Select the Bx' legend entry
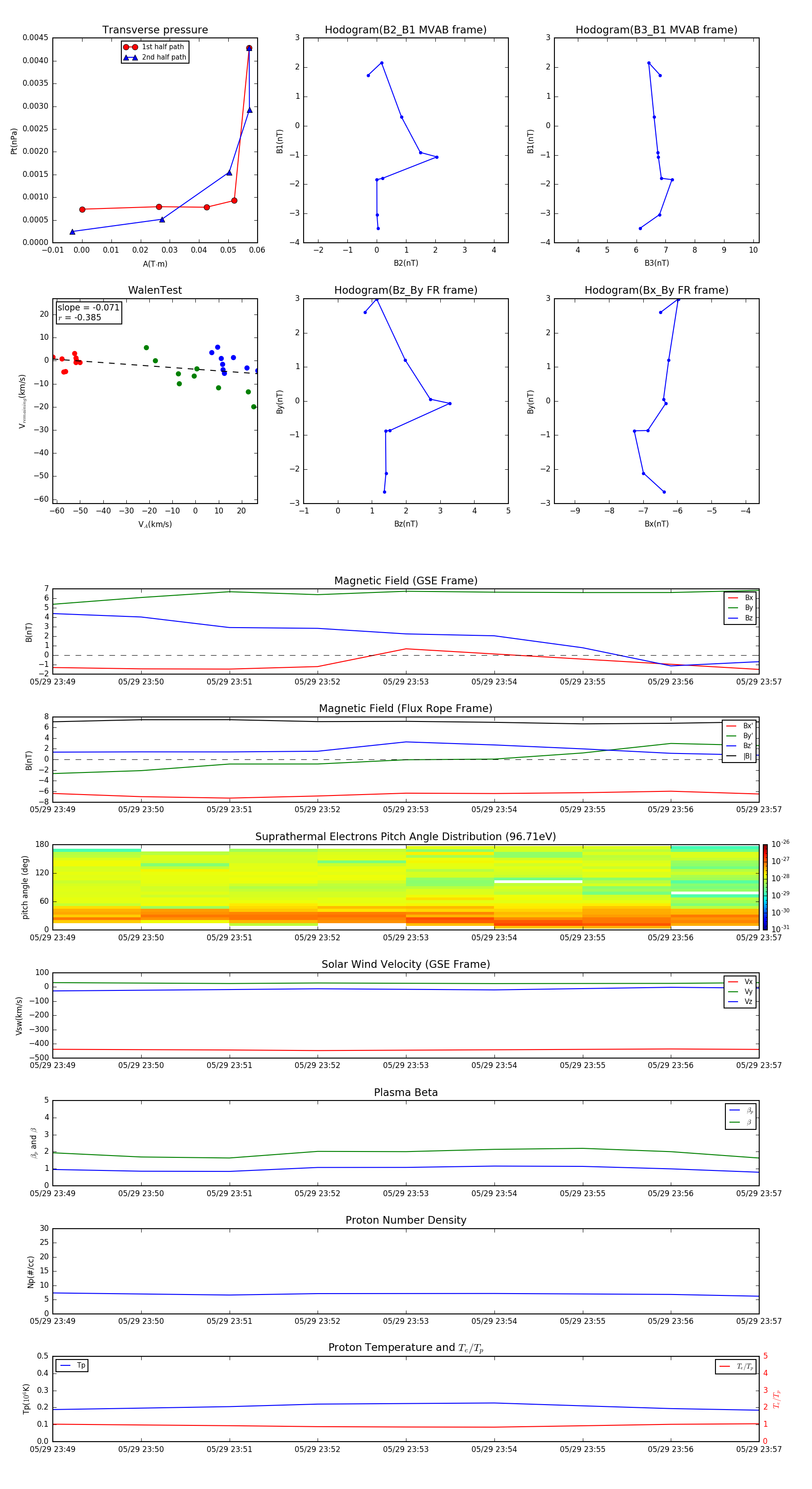 point(740,726)
